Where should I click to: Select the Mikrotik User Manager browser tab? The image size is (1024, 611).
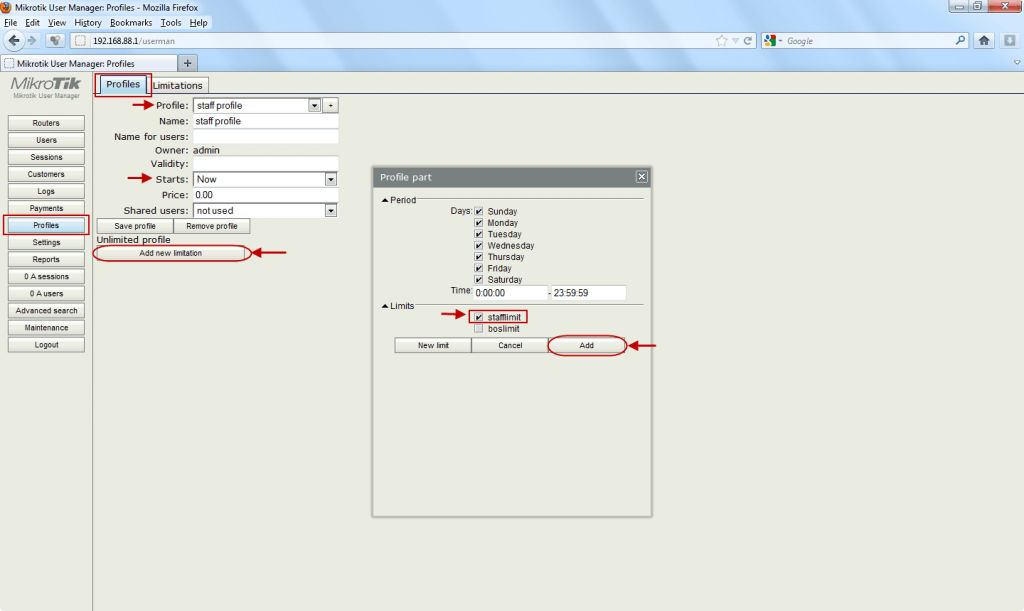click(89, 63)
